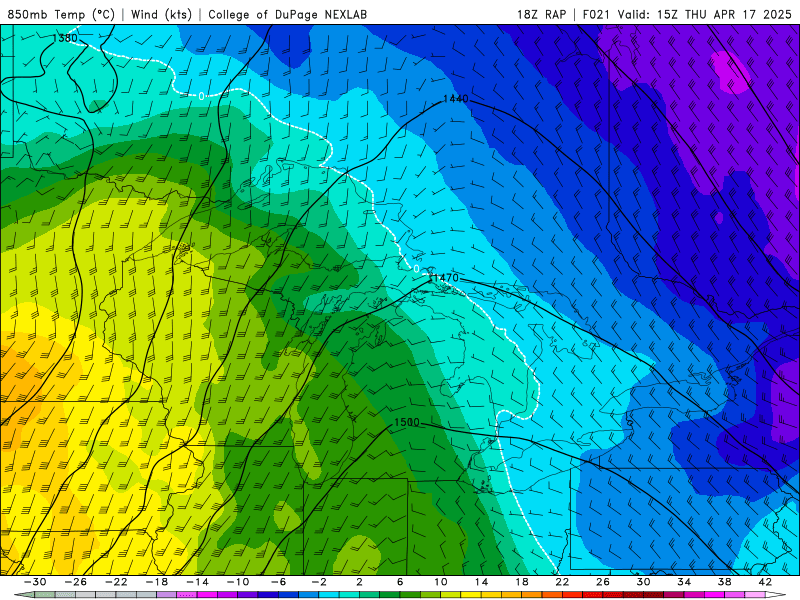
Task: Click the 34 color scale label
Action: 684,582
